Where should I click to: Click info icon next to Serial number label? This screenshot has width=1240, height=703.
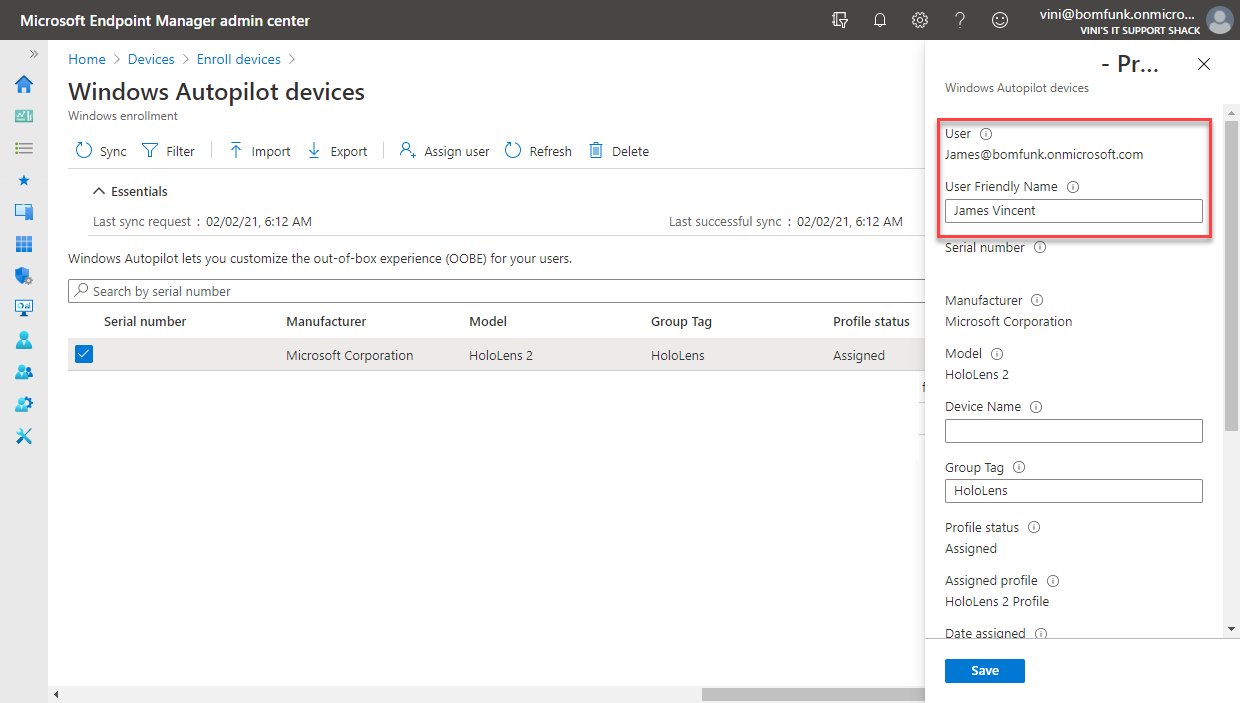1040,248
